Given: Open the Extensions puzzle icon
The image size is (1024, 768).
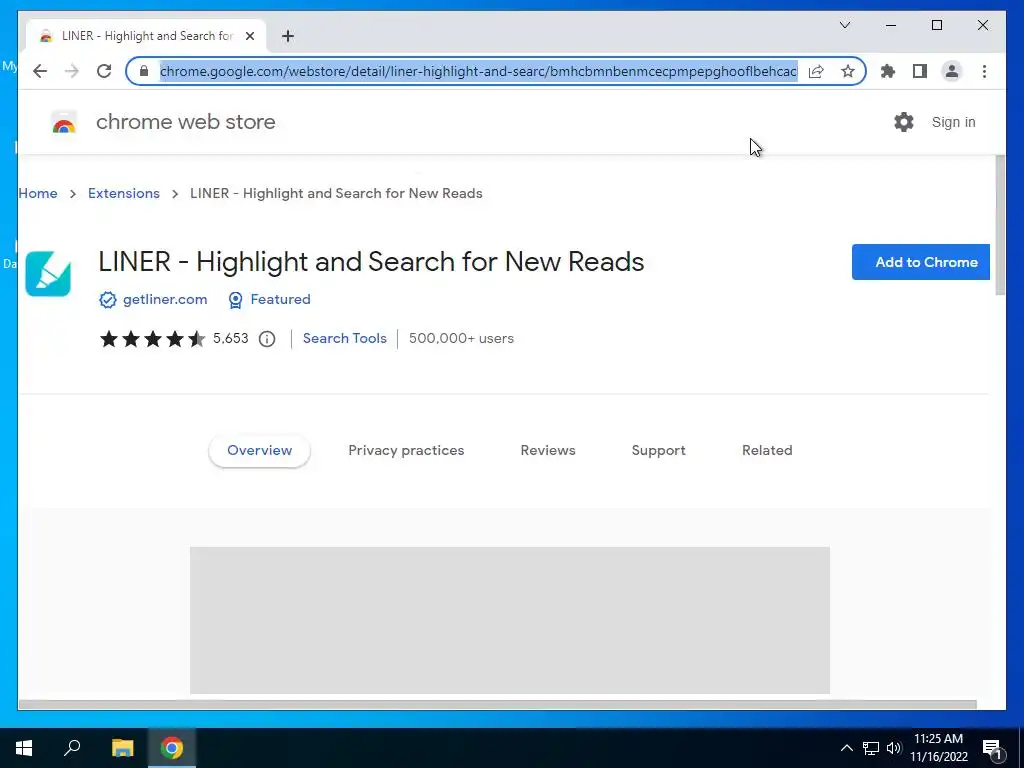Looking at the screenshot, I should click(888, 71).
